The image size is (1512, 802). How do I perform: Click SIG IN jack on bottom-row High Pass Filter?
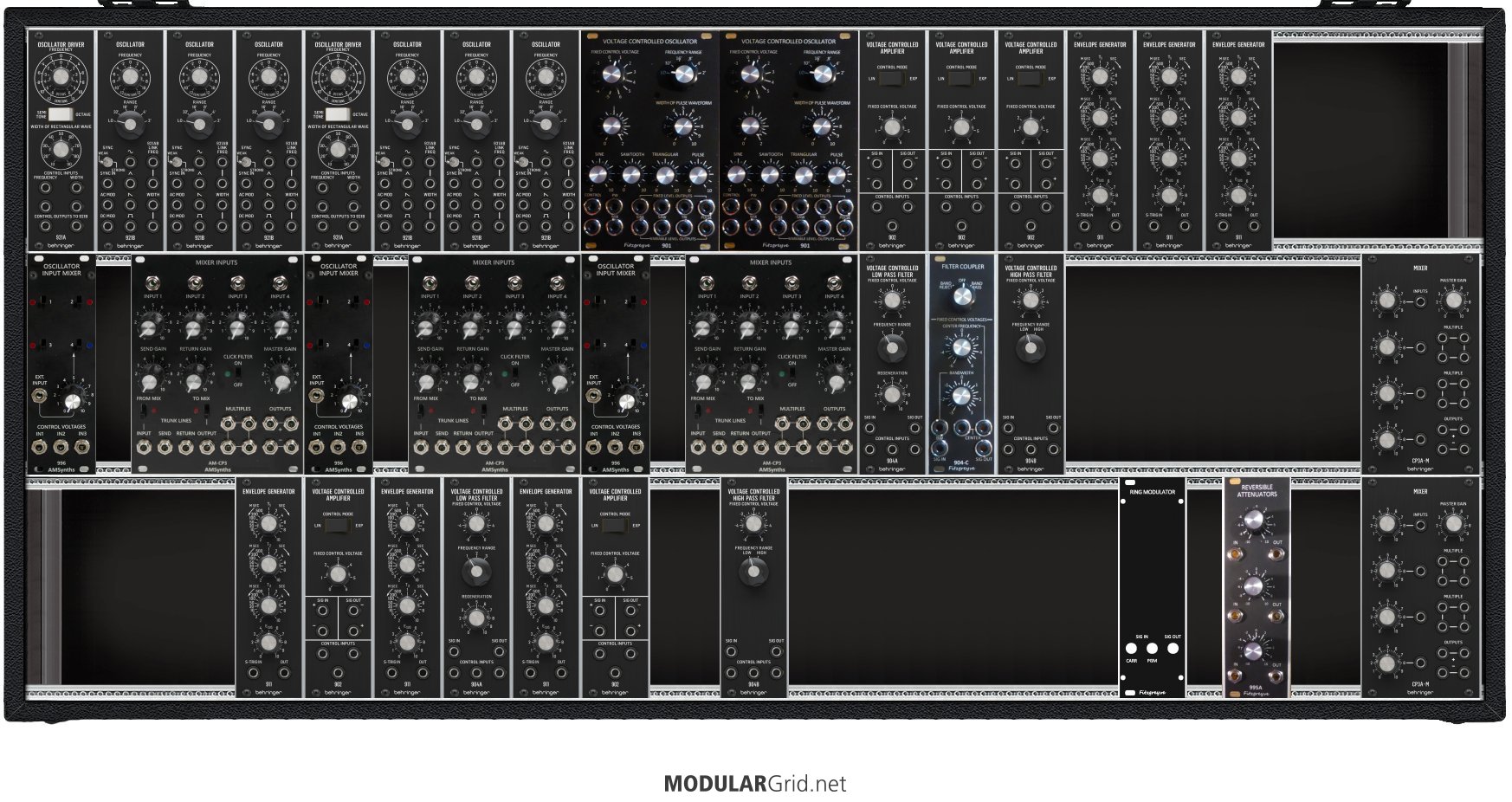click(x=733, y=651)
